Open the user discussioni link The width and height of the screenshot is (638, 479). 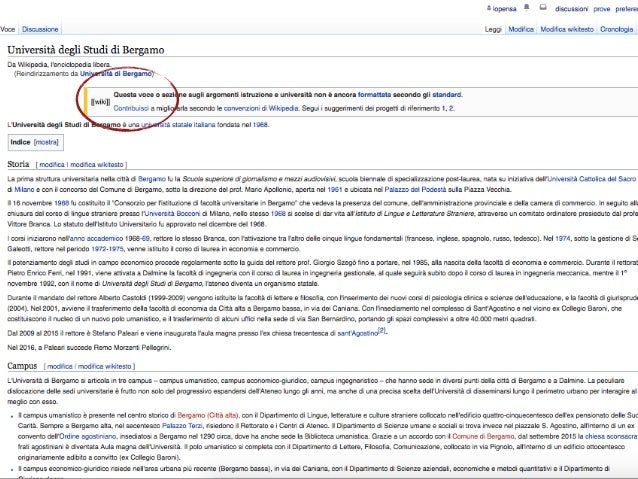[571, 9]
